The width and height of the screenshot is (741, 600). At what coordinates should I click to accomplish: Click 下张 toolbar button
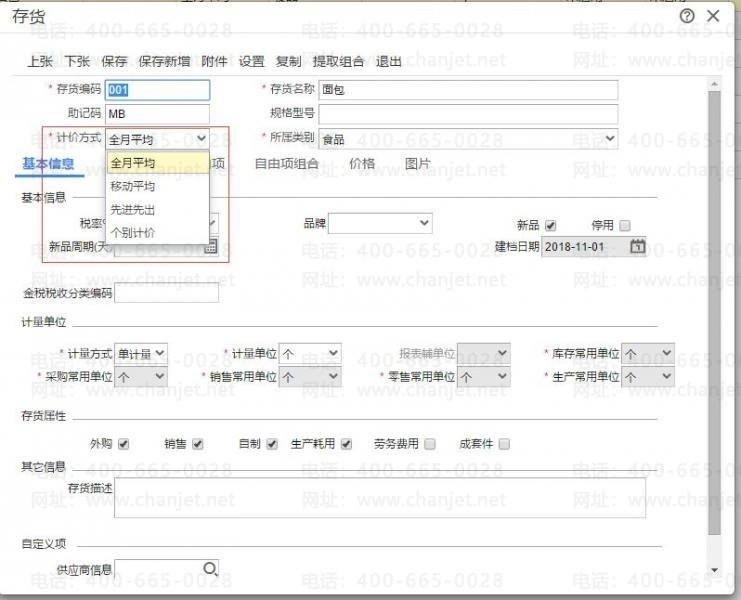click(77, 61)
